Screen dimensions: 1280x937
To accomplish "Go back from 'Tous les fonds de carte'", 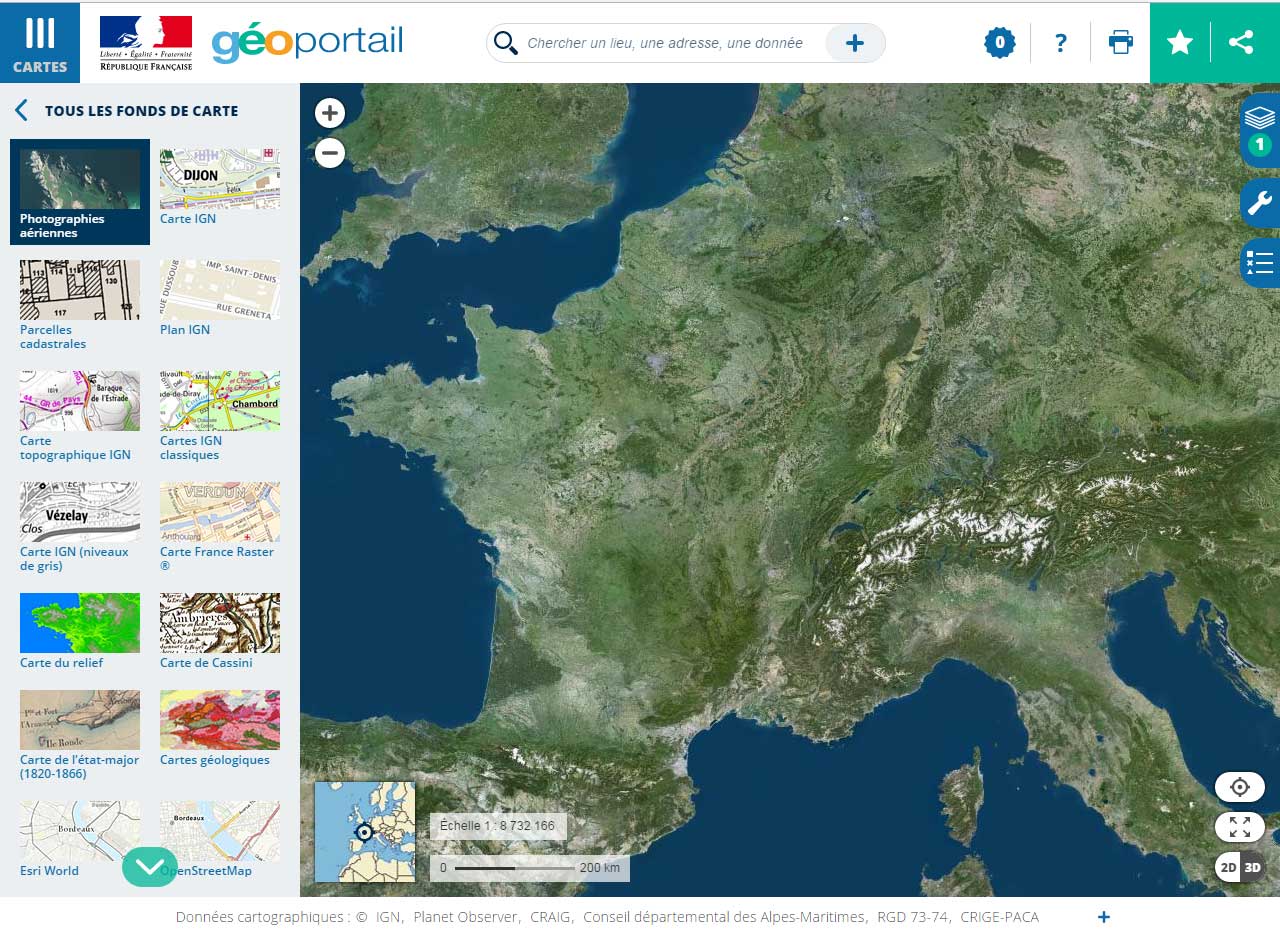I will click(x=21, y=110).
